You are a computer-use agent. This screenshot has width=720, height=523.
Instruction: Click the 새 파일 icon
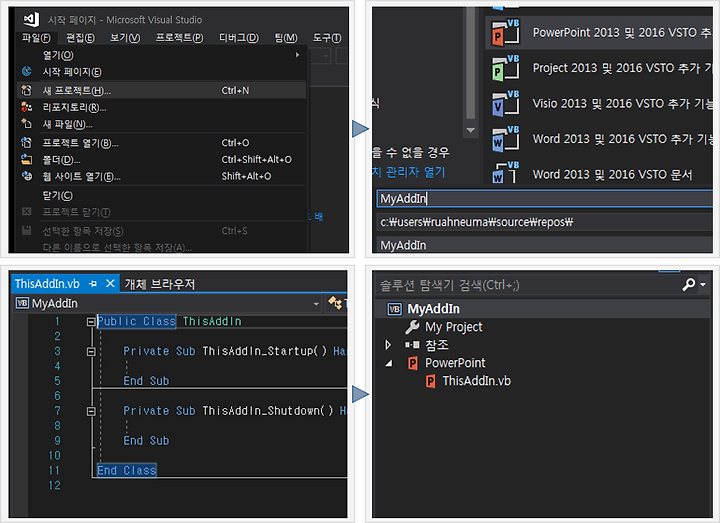[x=27, y=124]
